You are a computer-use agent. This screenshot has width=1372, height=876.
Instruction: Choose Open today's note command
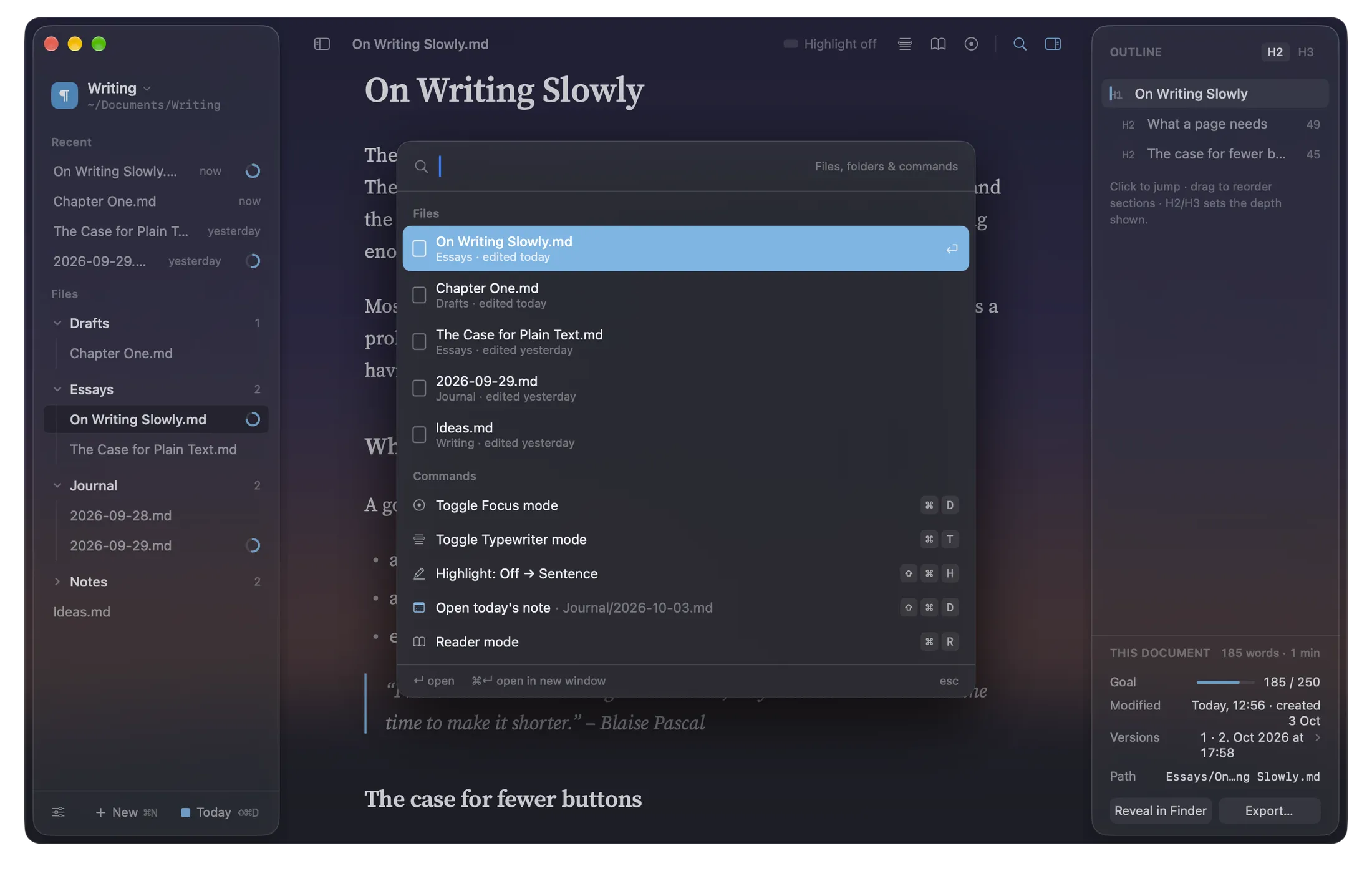coord(685,608)
